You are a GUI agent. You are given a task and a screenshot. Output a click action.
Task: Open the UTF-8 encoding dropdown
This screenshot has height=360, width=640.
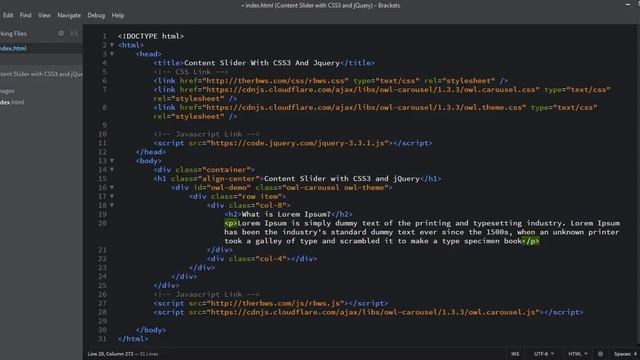[x=544, y=354]
